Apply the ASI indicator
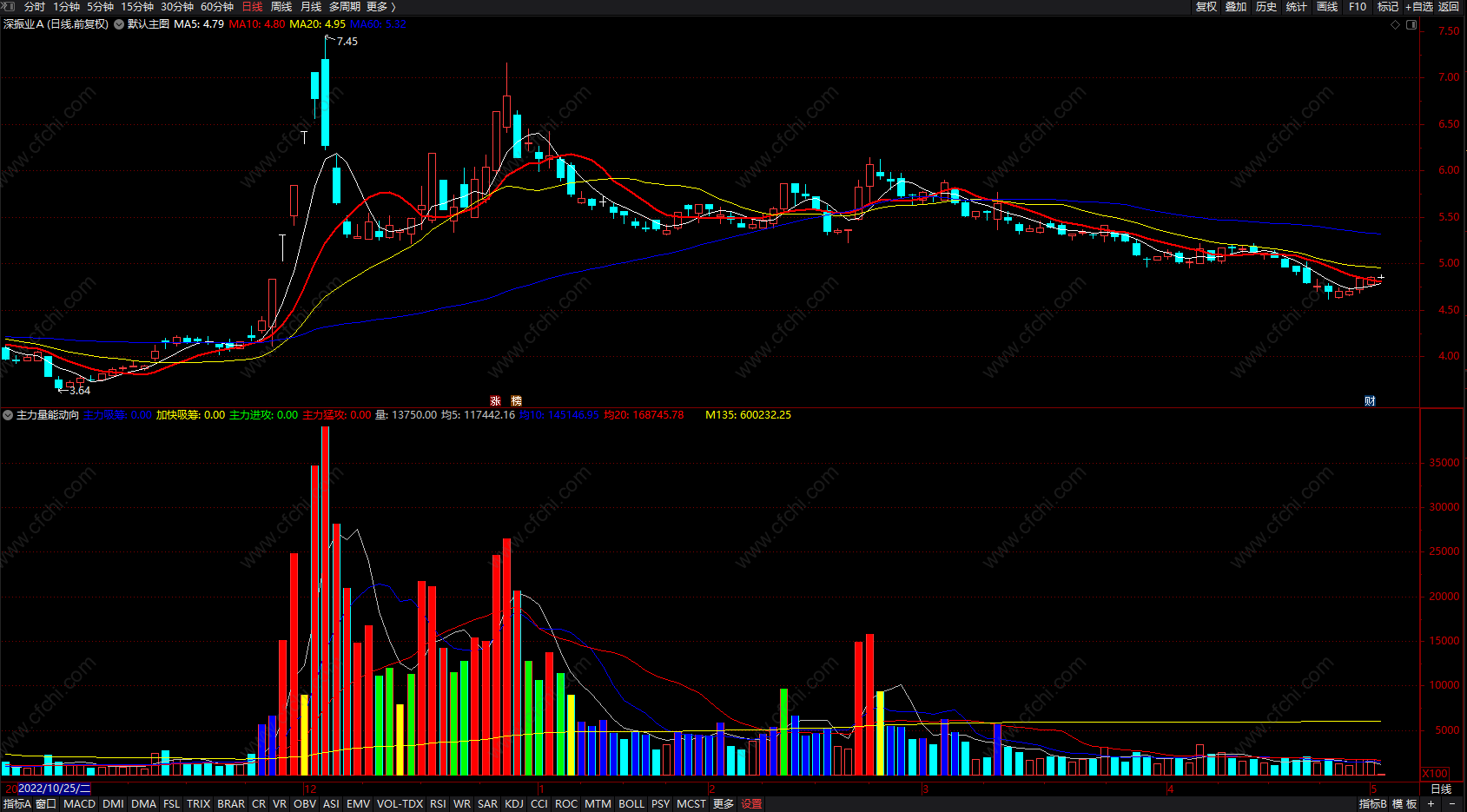The height and width of the screenshot is (812, 1467). coord(331,804)
